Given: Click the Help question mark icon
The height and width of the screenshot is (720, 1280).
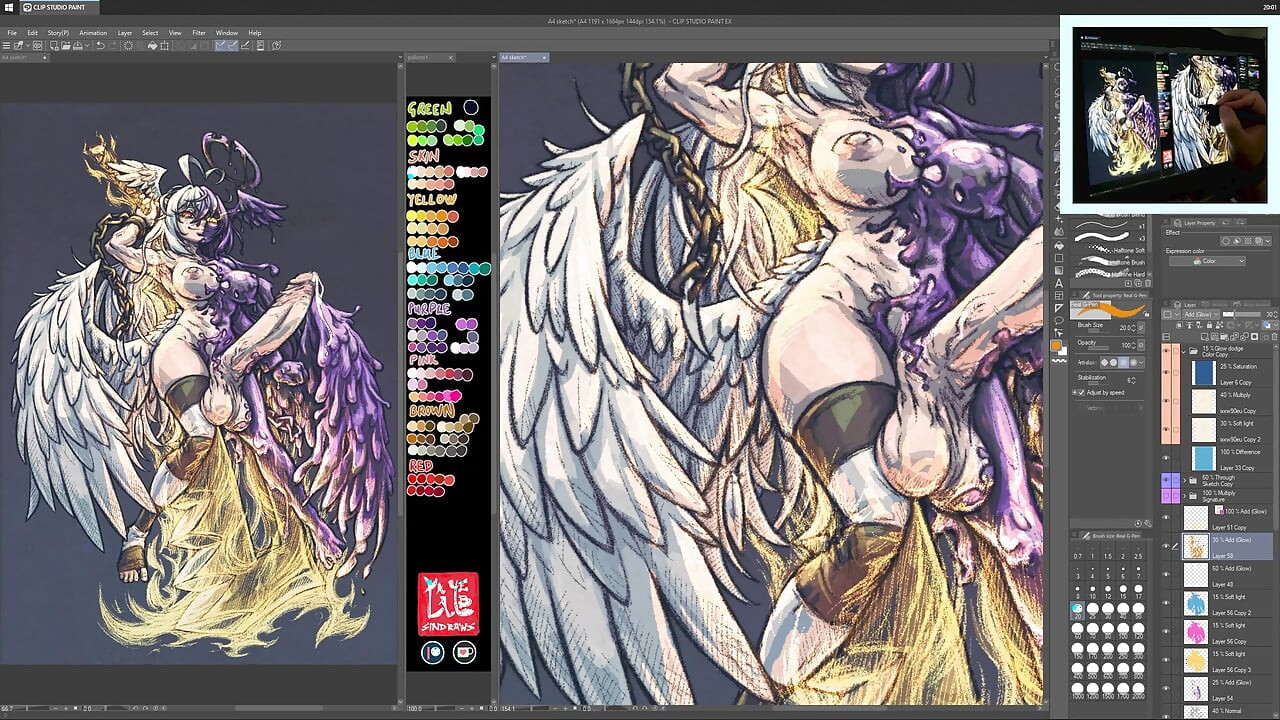Looking at the screenshot, I should [276, 46].
